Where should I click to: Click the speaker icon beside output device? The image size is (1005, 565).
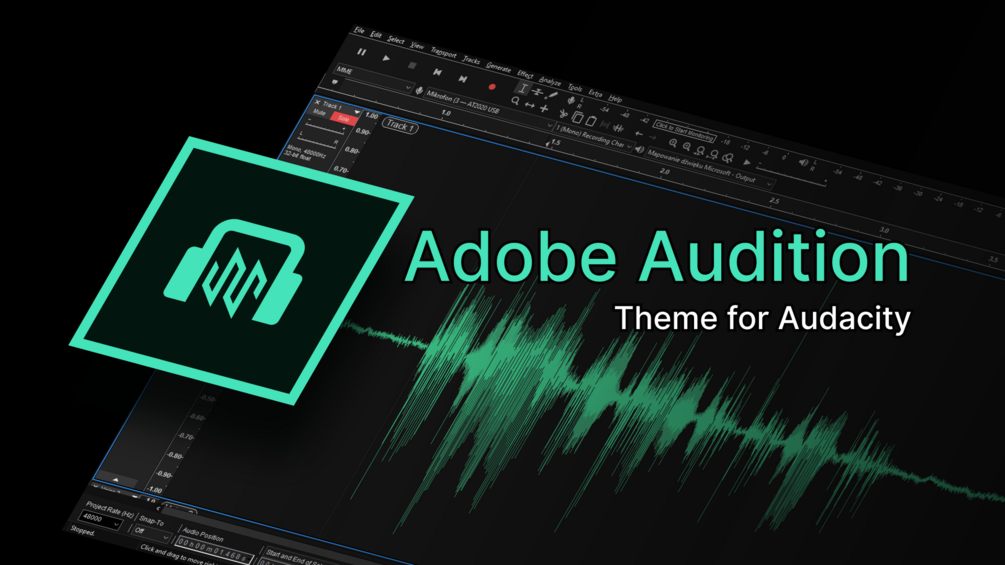point(639,149)
